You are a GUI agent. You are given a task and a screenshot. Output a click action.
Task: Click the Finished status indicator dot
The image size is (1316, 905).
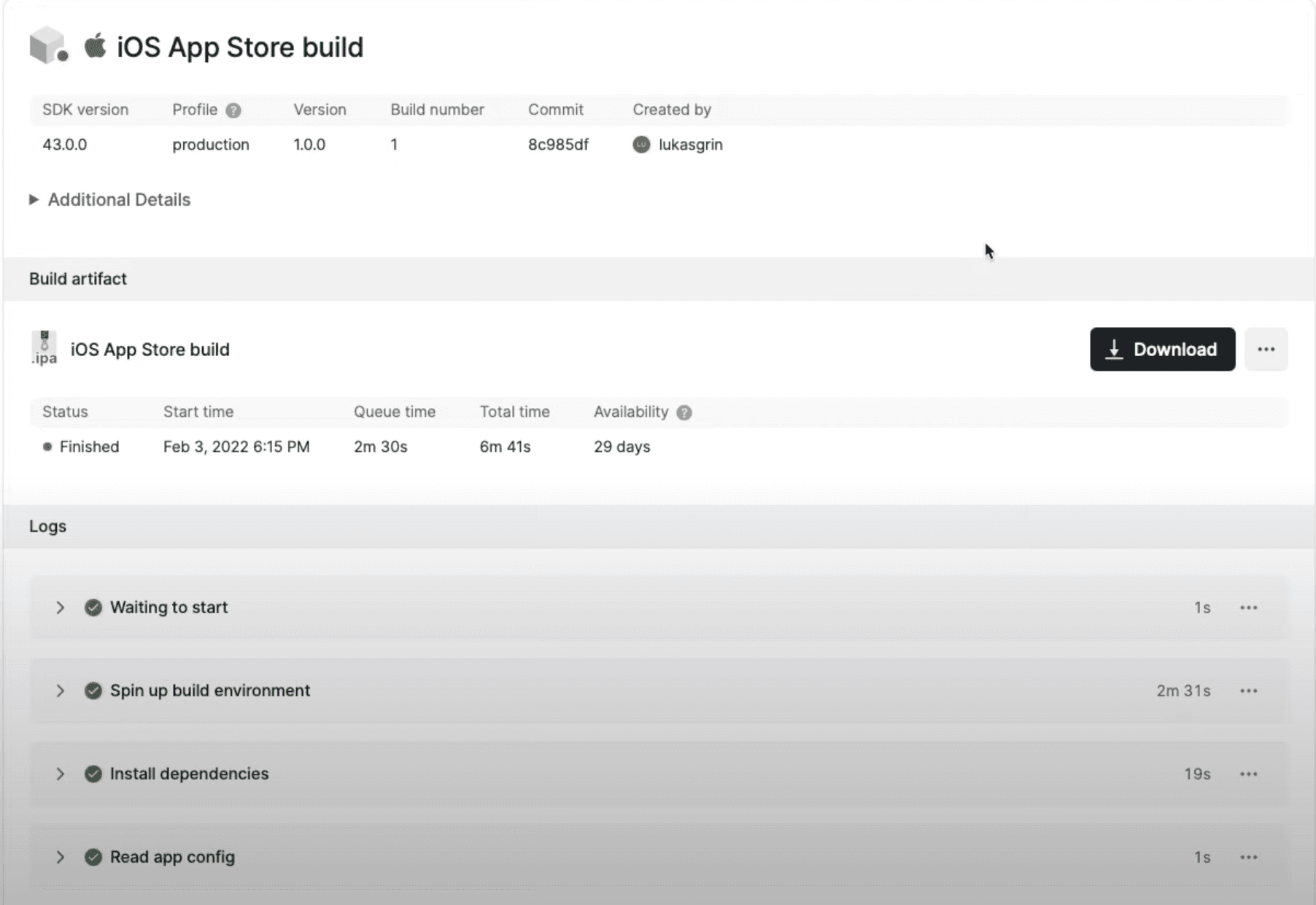(x=48, y=447)
